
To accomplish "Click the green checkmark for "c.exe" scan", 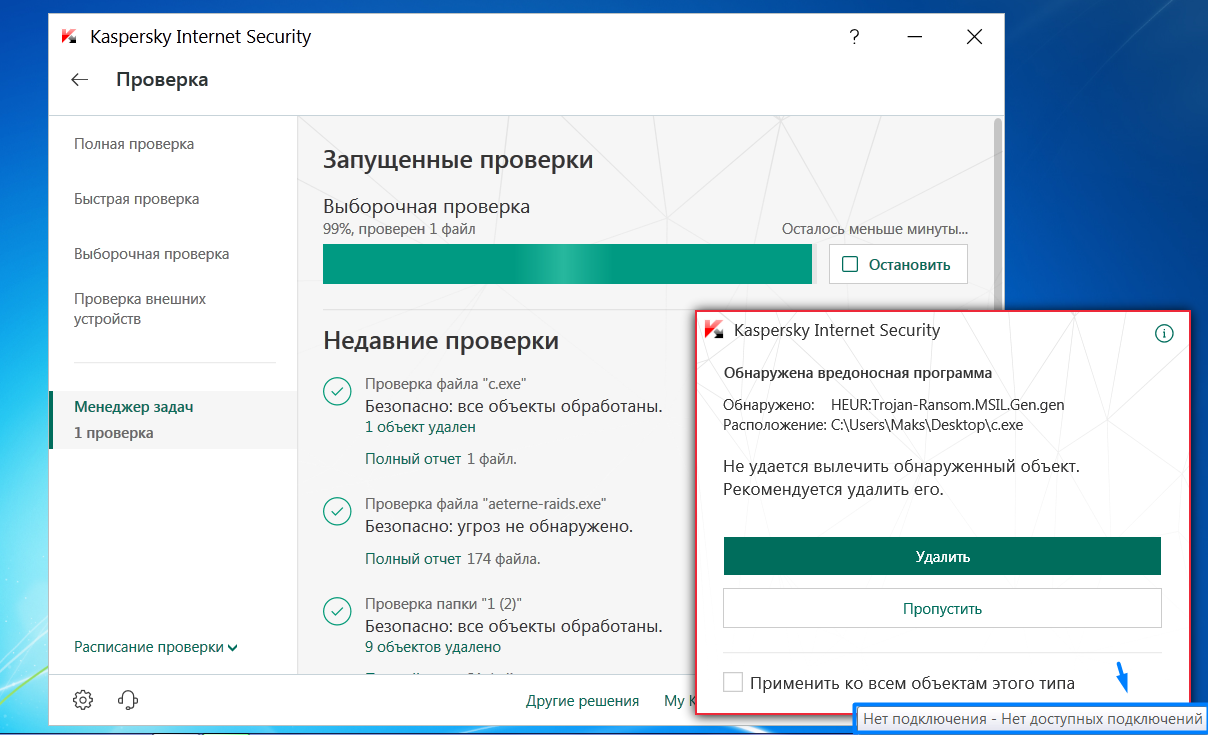I will coord(338,393).
